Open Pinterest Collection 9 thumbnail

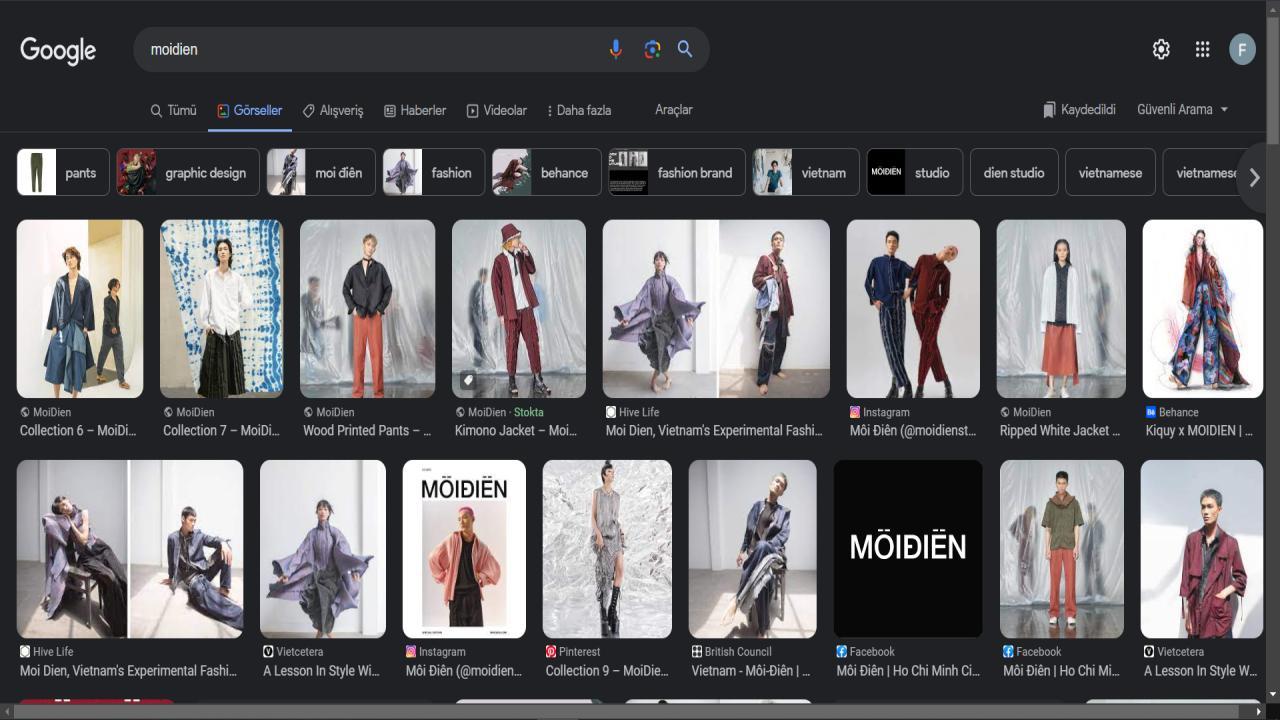[607, 549]
